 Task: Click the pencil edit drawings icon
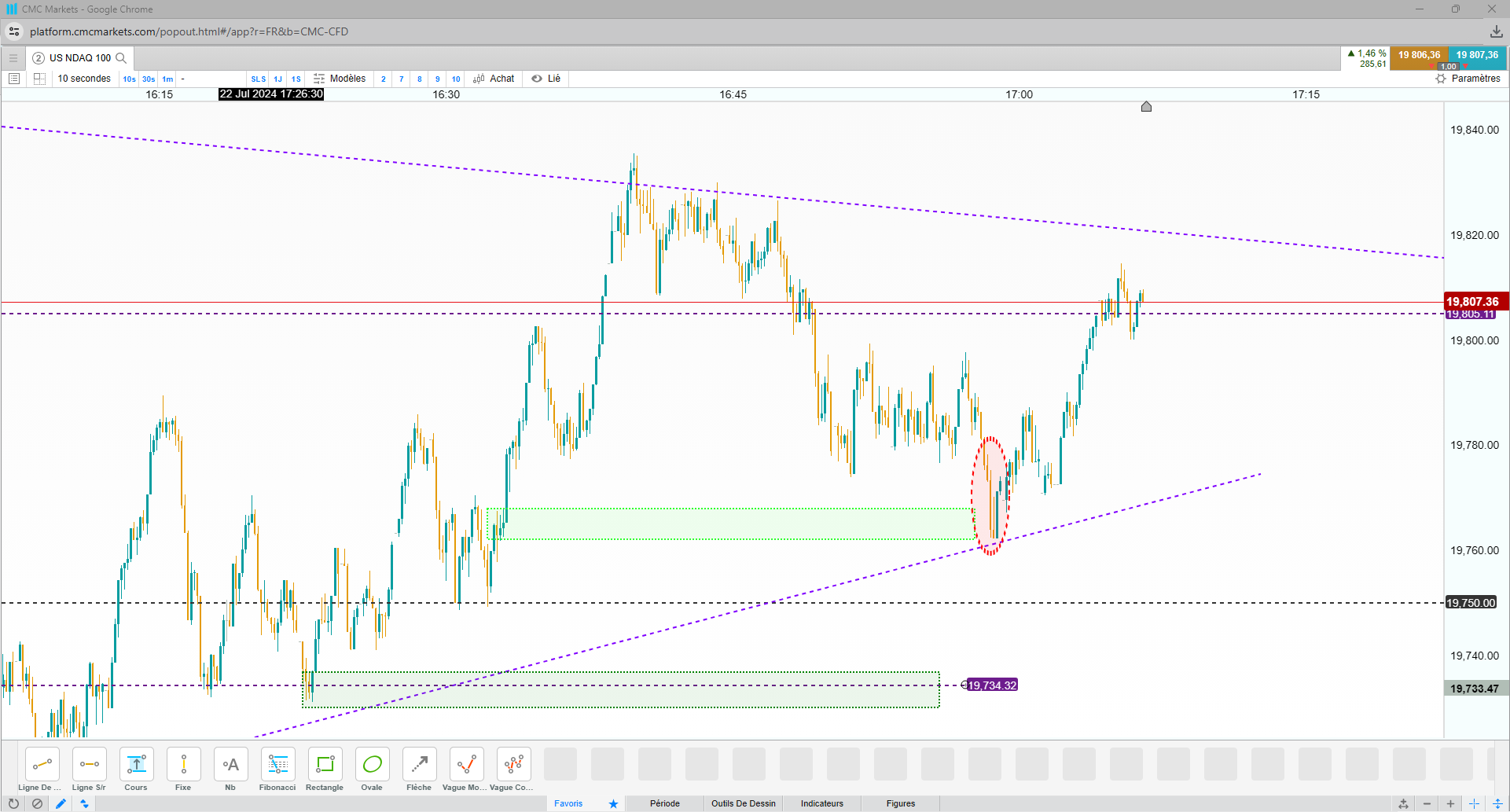tap(61, 803)
